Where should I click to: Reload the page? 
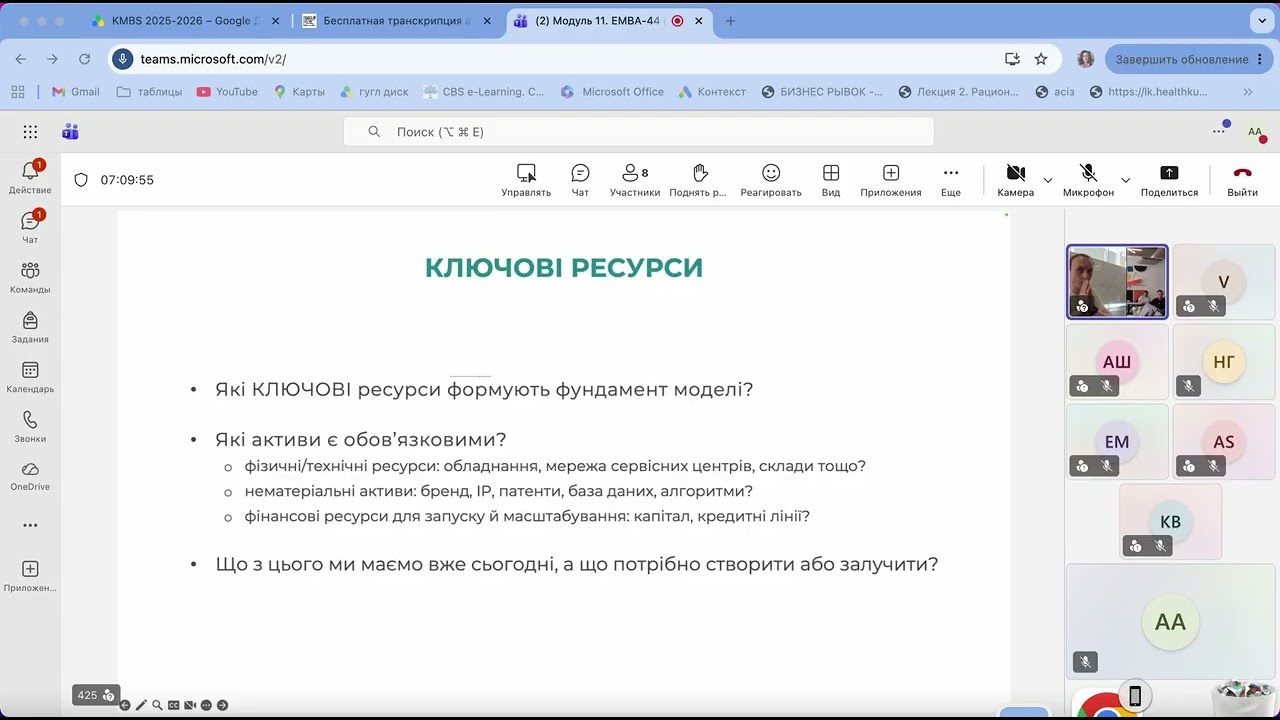click(x=84, y=59)
